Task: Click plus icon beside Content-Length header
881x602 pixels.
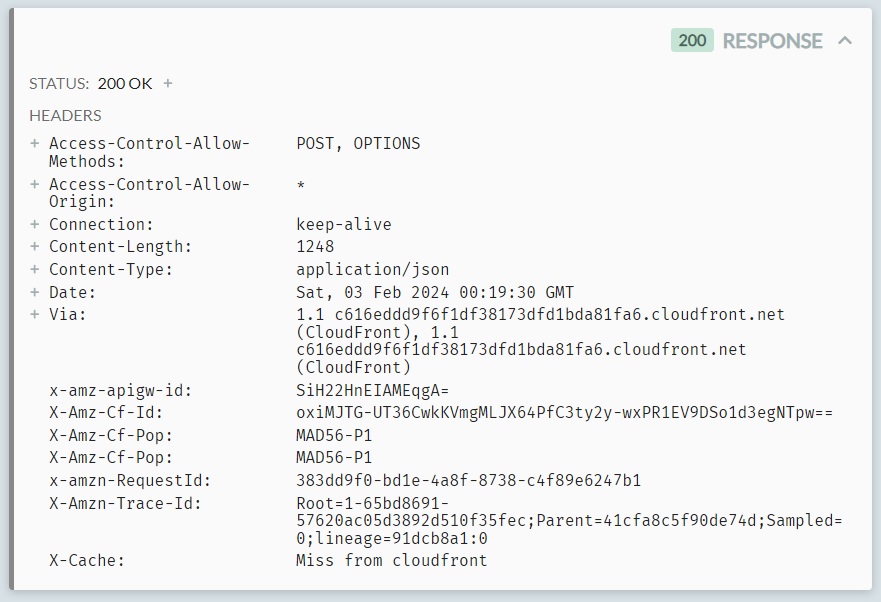Action: 35,246
